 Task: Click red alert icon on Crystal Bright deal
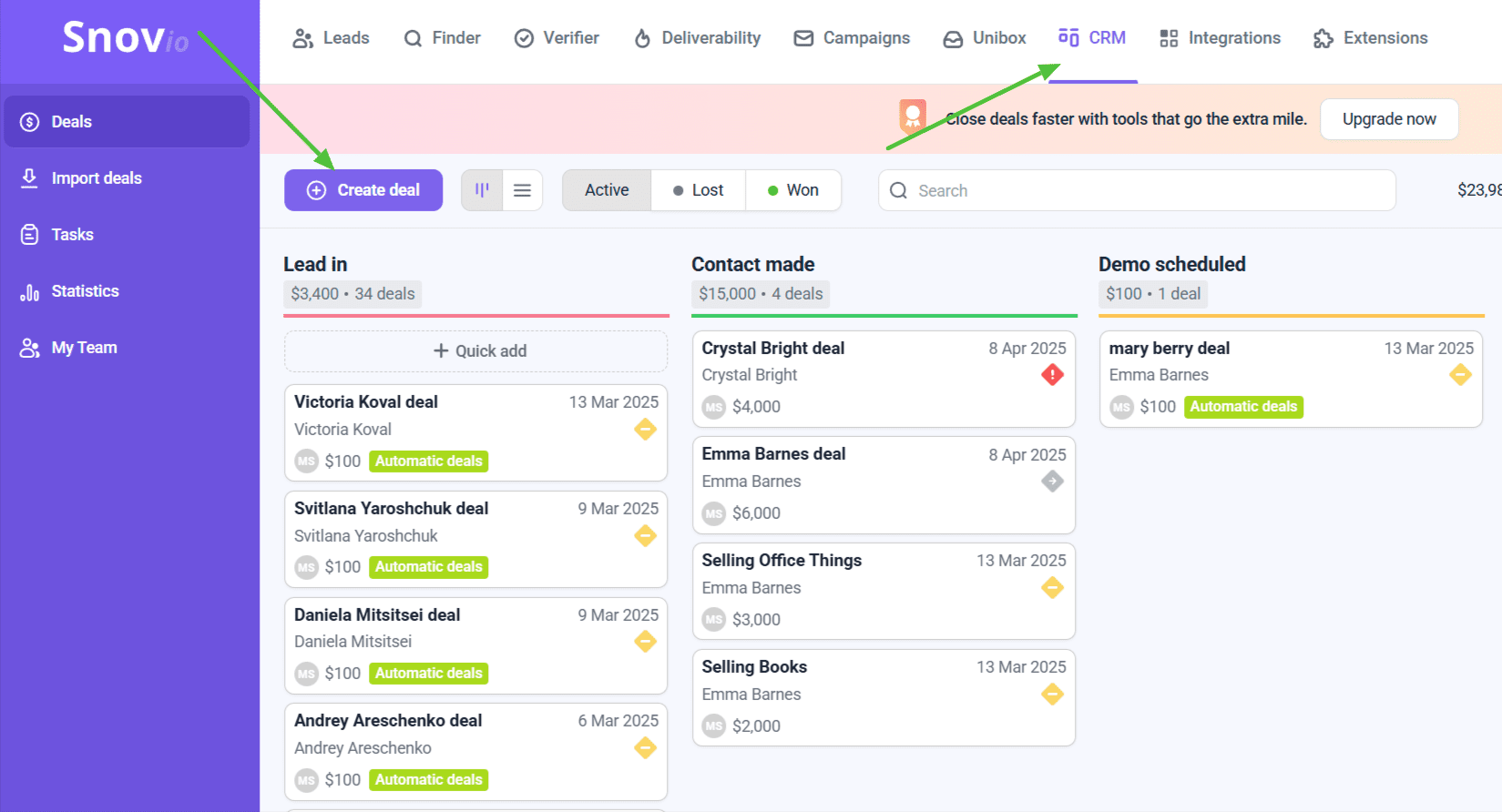[x=1052, y=375]
